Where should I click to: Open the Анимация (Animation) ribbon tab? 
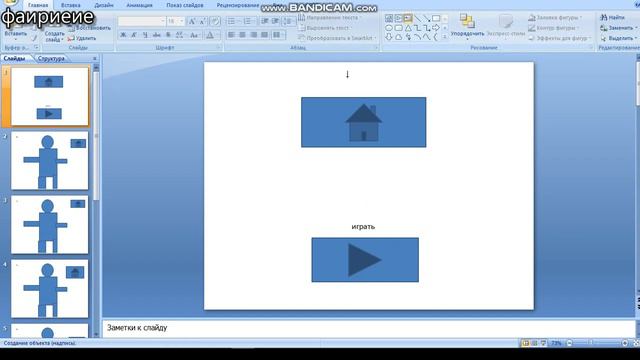click(139, 5)
